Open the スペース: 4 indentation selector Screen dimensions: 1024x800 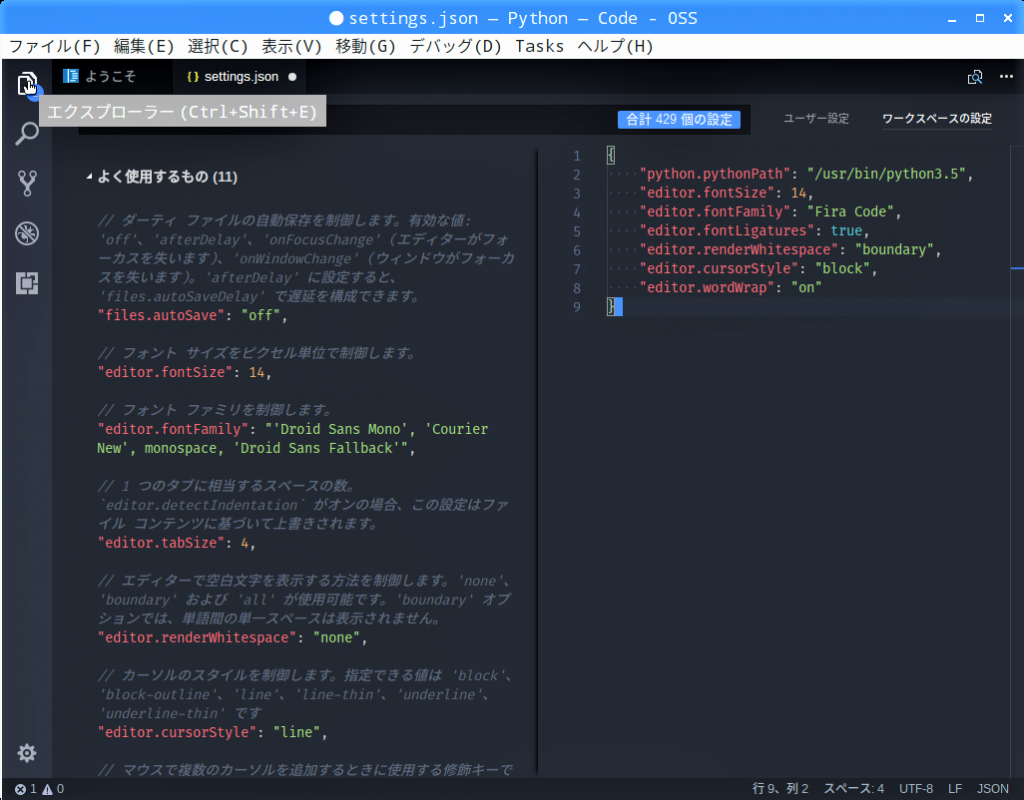(x=853, y=789)
